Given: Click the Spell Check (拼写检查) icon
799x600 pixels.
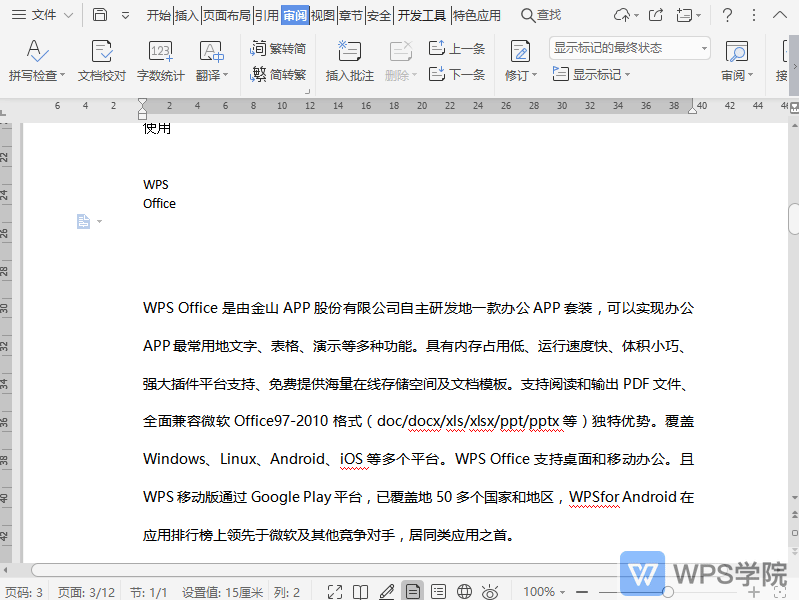Looking at the screenshot, I should point(36,52).
